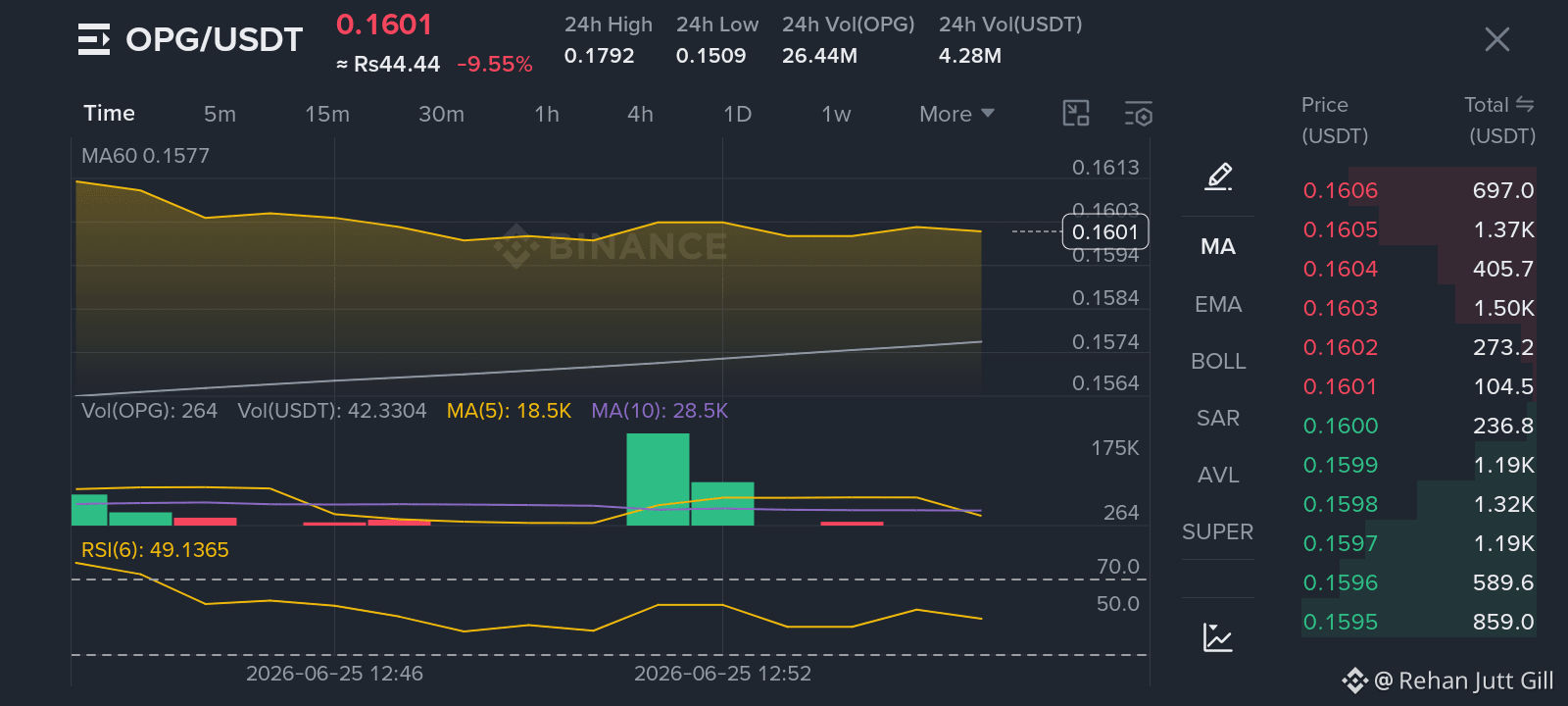Select the 4h interval
This screenshot has width=1568, height=706.
coord(640,114)
